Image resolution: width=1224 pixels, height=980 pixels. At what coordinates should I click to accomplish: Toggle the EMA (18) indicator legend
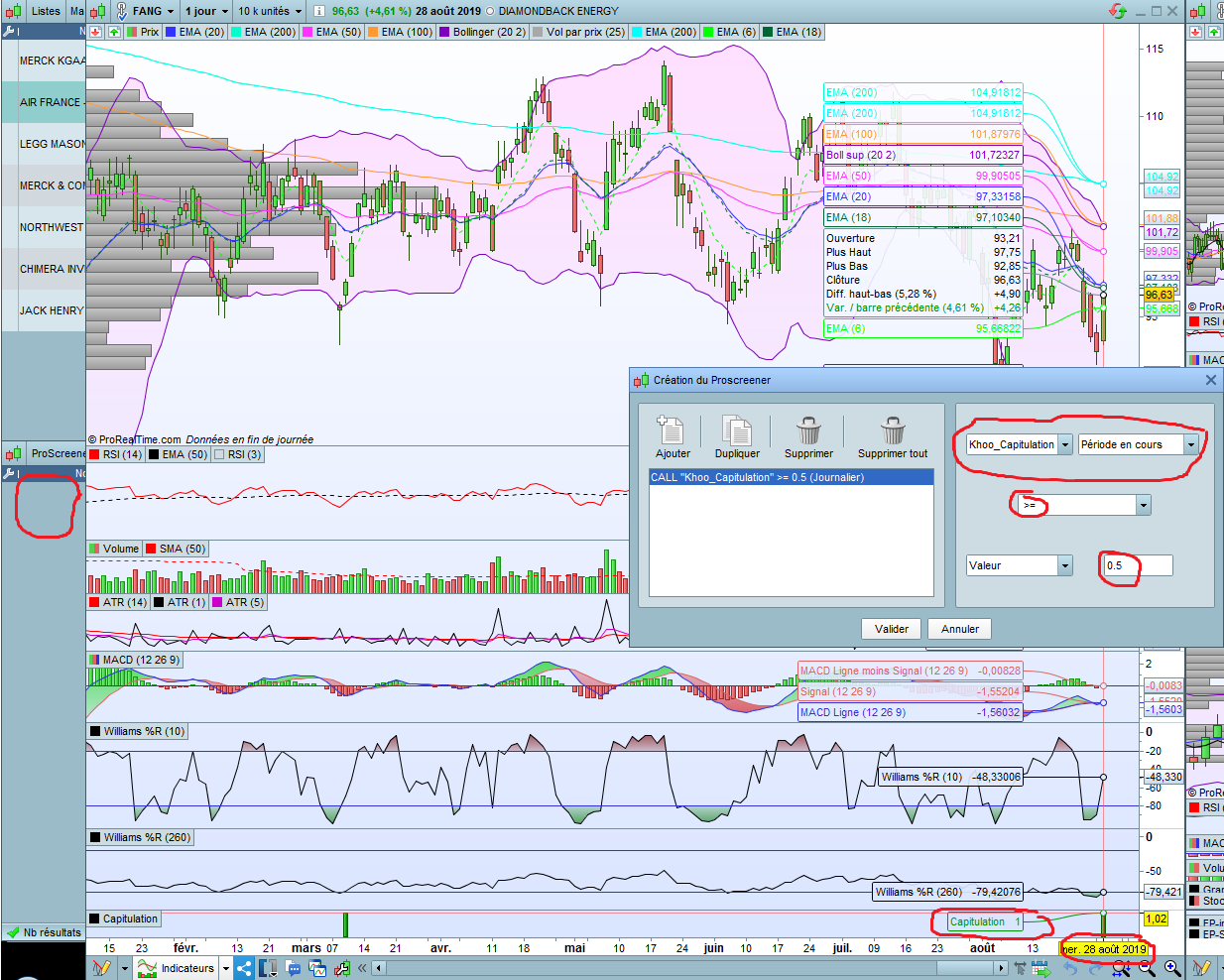tap(792, 32)
